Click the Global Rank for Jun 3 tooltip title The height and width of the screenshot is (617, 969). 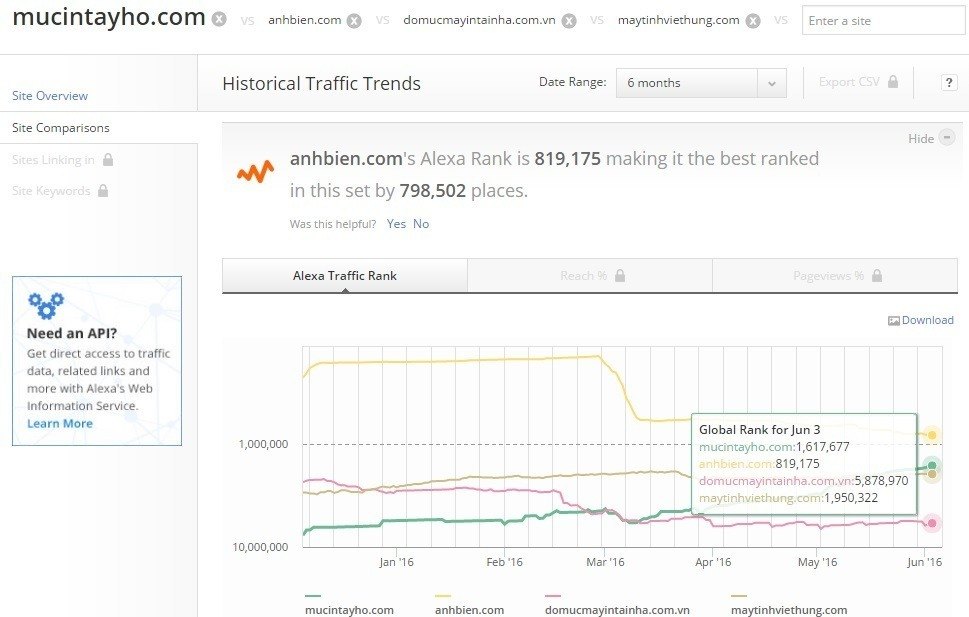pos(760,430)
